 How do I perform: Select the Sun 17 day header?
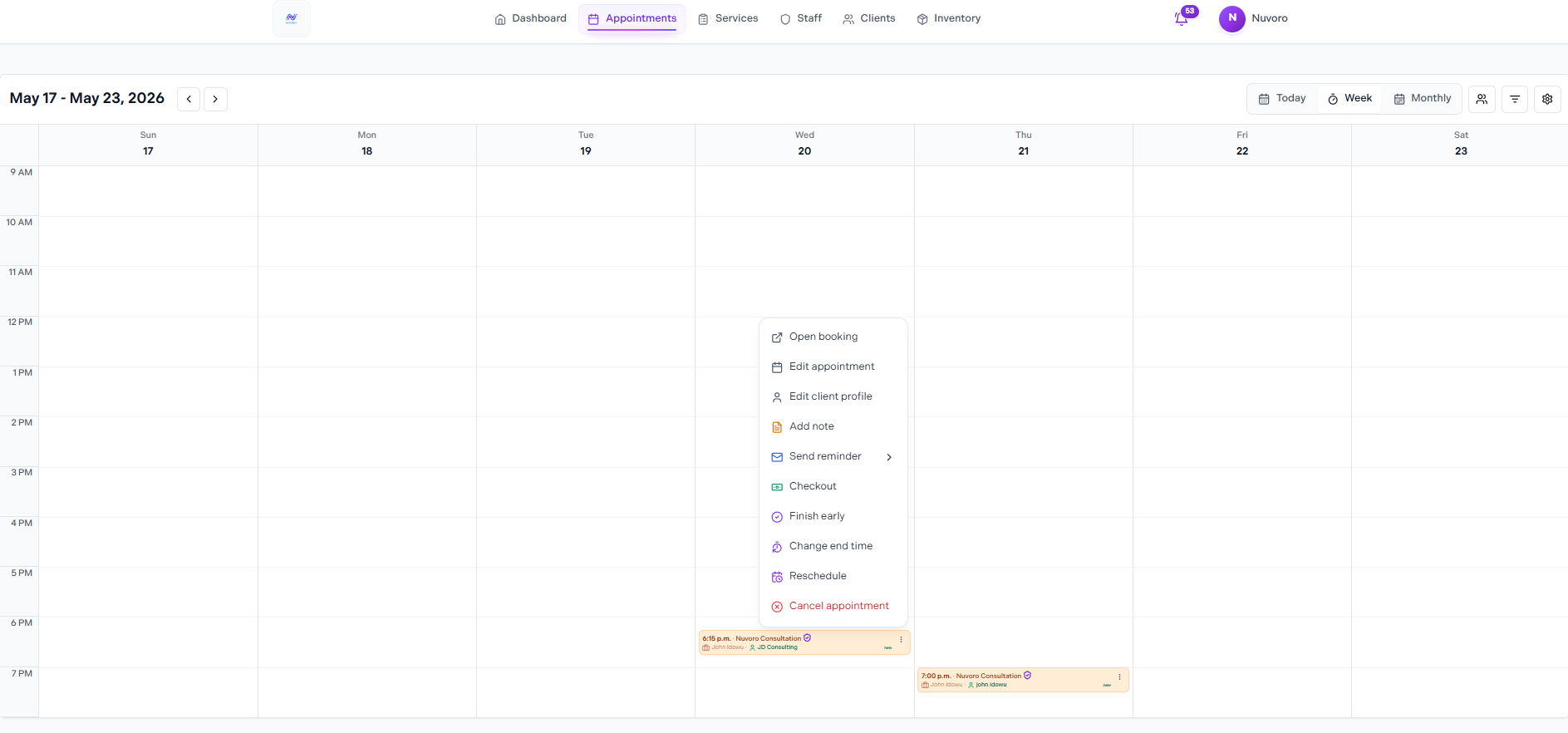tap(148, 144)
